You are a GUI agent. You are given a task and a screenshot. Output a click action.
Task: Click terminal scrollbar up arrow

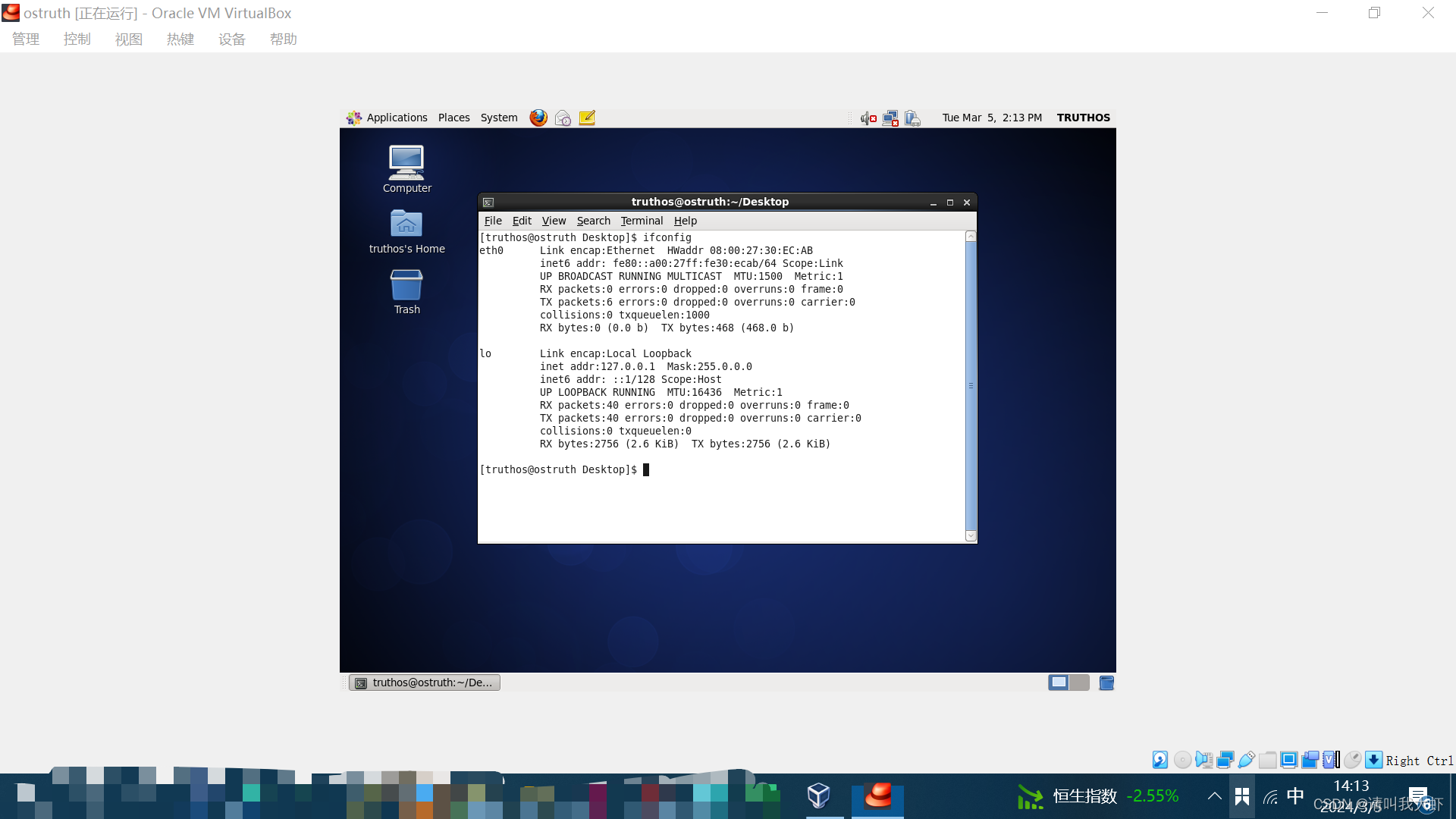click(971, 237)
